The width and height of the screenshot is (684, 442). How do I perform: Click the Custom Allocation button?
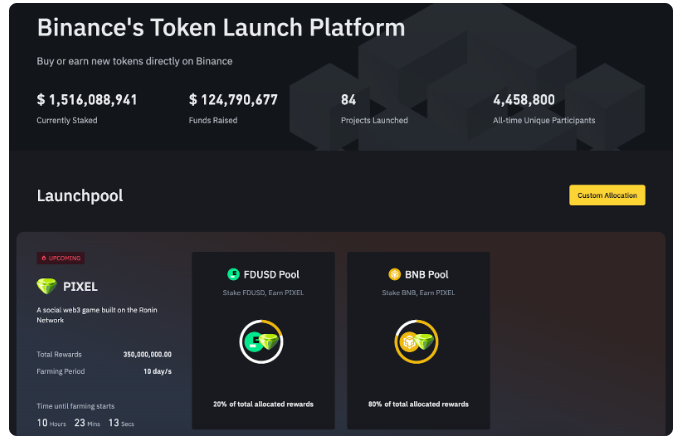(x=607, y=195)
